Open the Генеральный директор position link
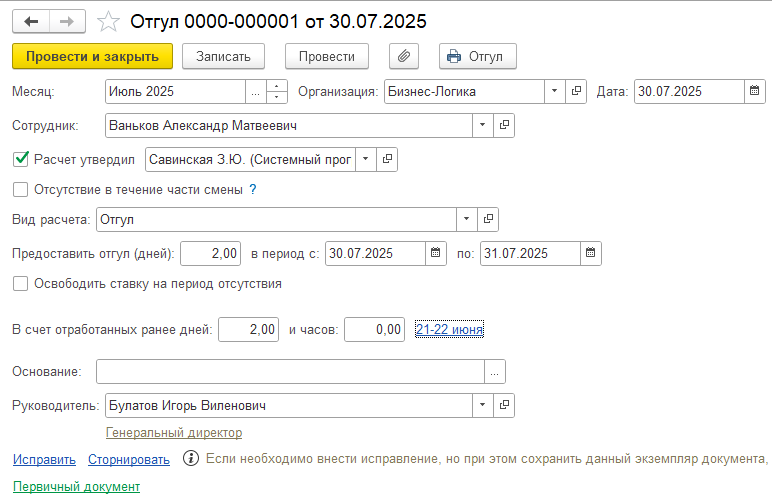 click(x=174, y=433)
